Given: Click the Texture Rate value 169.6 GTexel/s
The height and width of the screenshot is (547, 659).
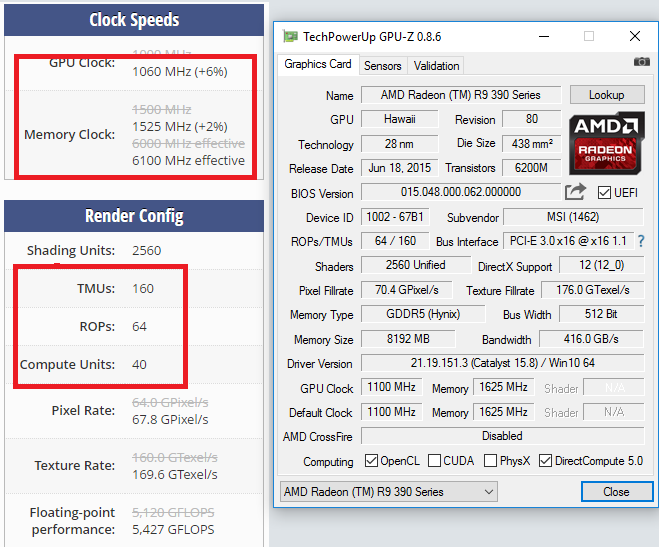Looking at the screenshot, I should click(175, 475).
